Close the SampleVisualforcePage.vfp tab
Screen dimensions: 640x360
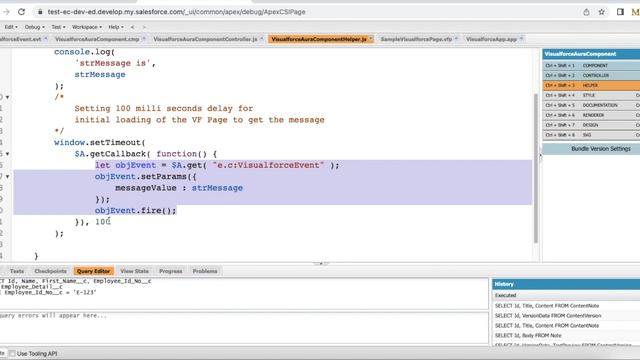456,39
